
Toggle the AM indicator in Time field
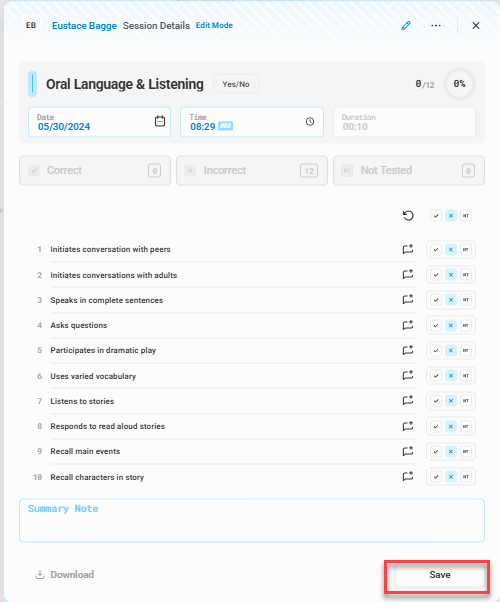[x=225, y=126]
